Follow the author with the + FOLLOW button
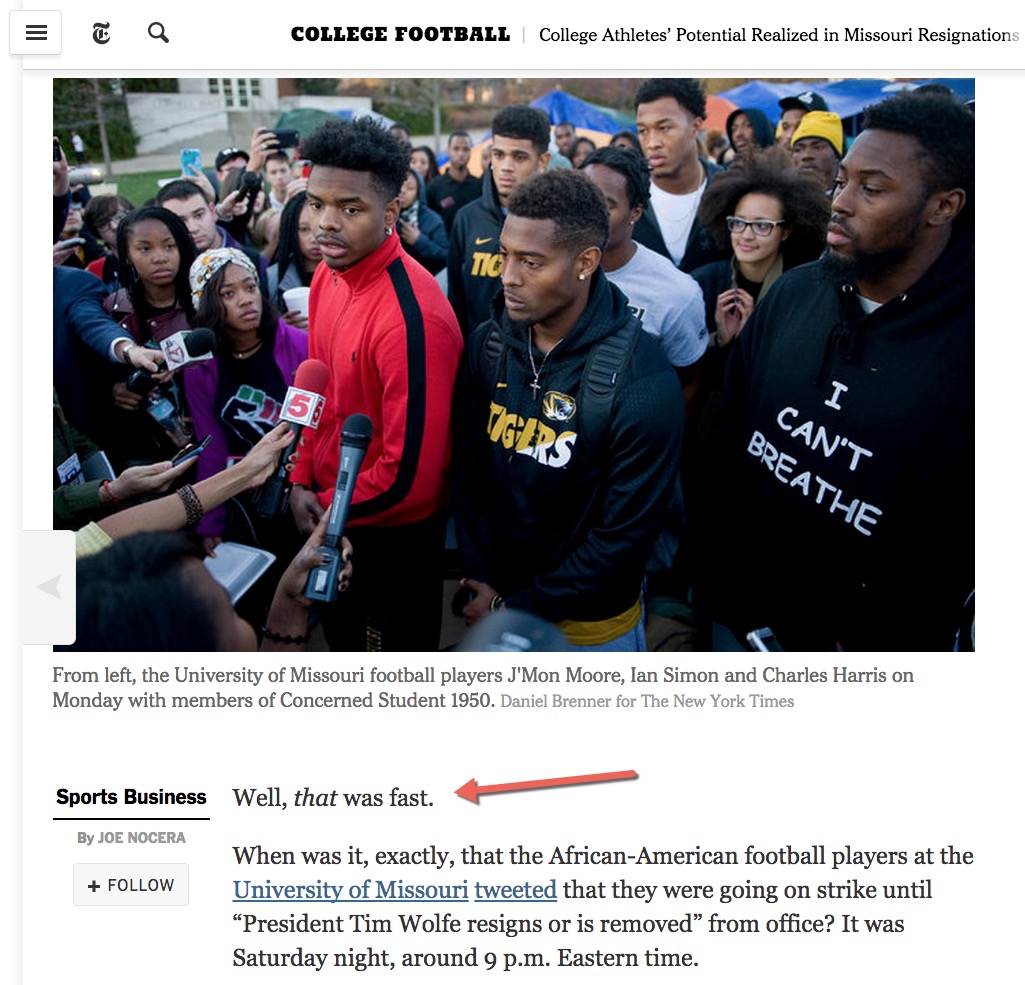The height and width of the screenshot is (985, 1025). point(131,885)
